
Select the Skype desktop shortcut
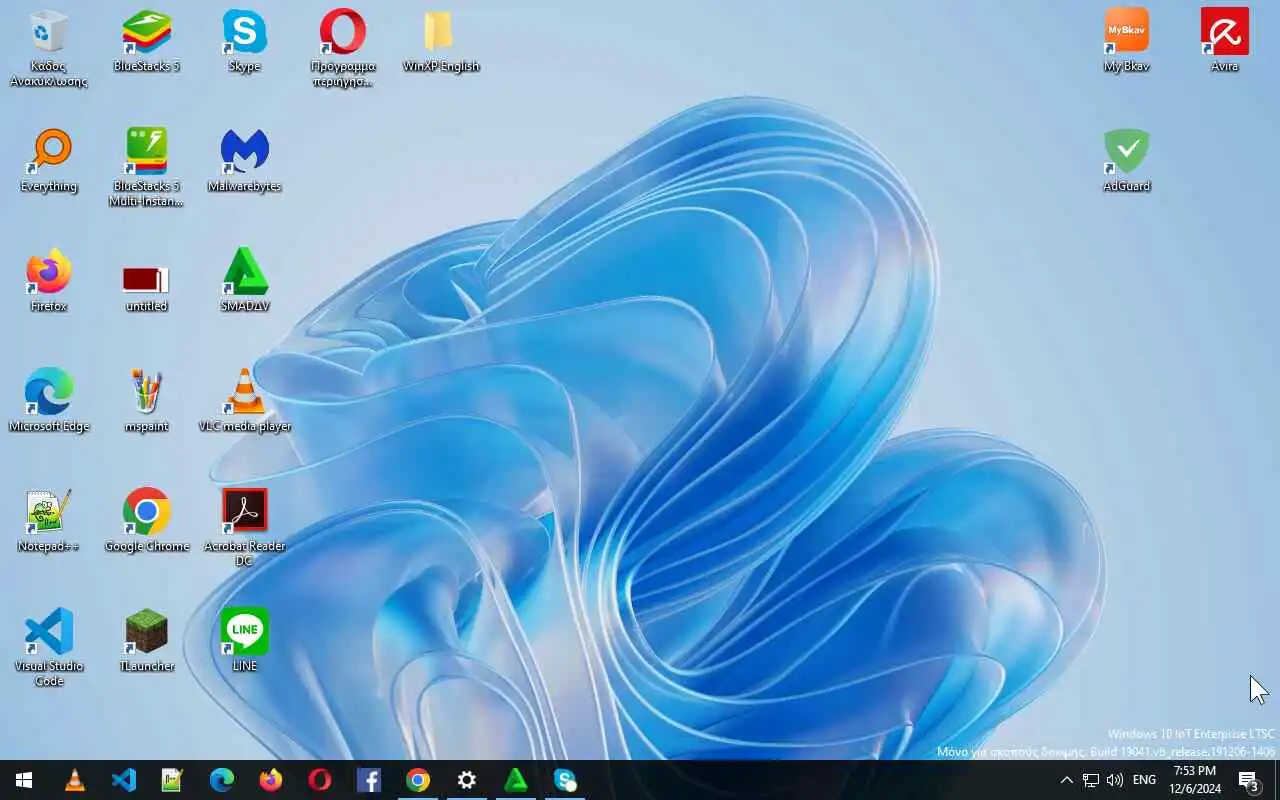pyautogui.click(x=245, y=42)
